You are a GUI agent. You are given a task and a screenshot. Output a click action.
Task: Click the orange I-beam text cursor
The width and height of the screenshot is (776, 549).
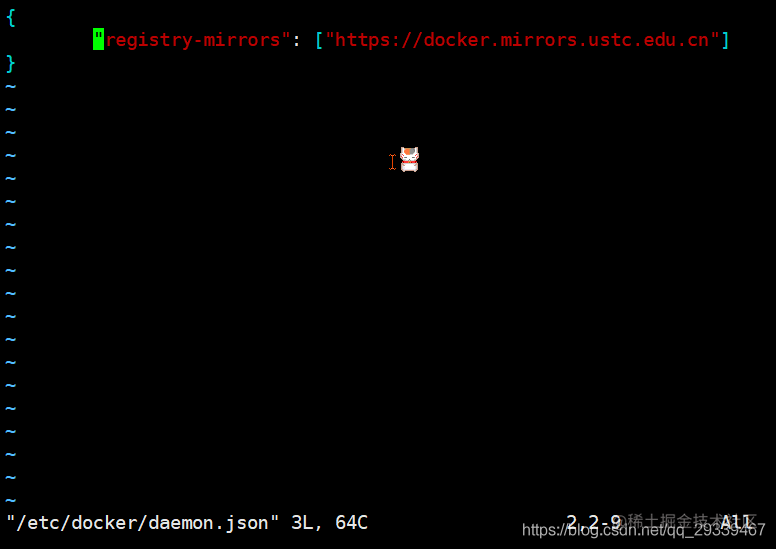click(392, 162)
